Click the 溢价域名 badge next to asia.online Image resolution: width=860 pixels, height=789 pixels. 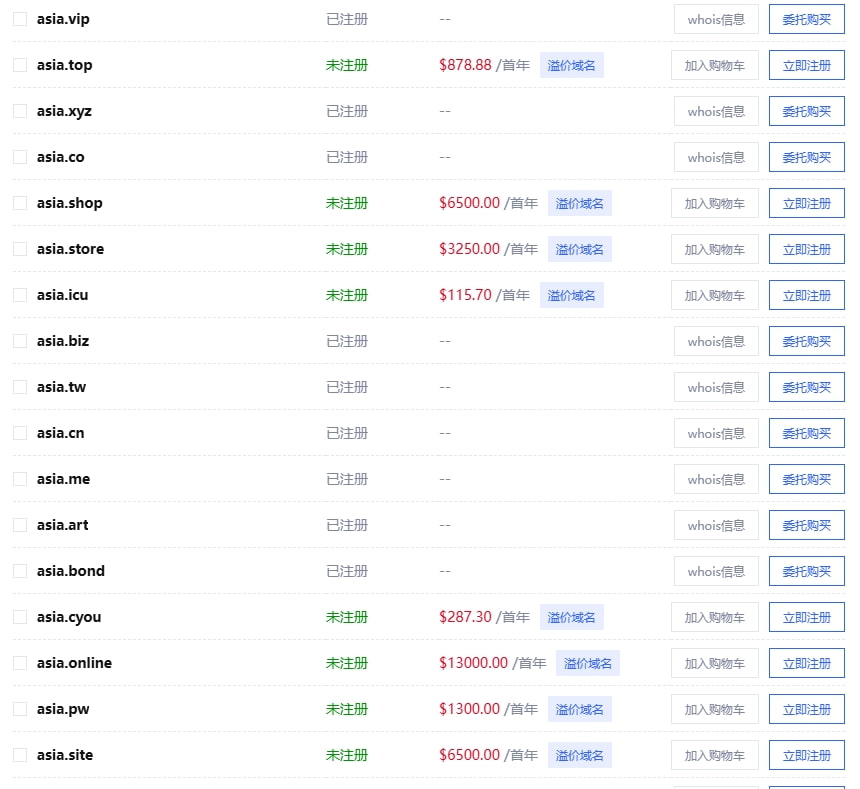click(587, 663)
